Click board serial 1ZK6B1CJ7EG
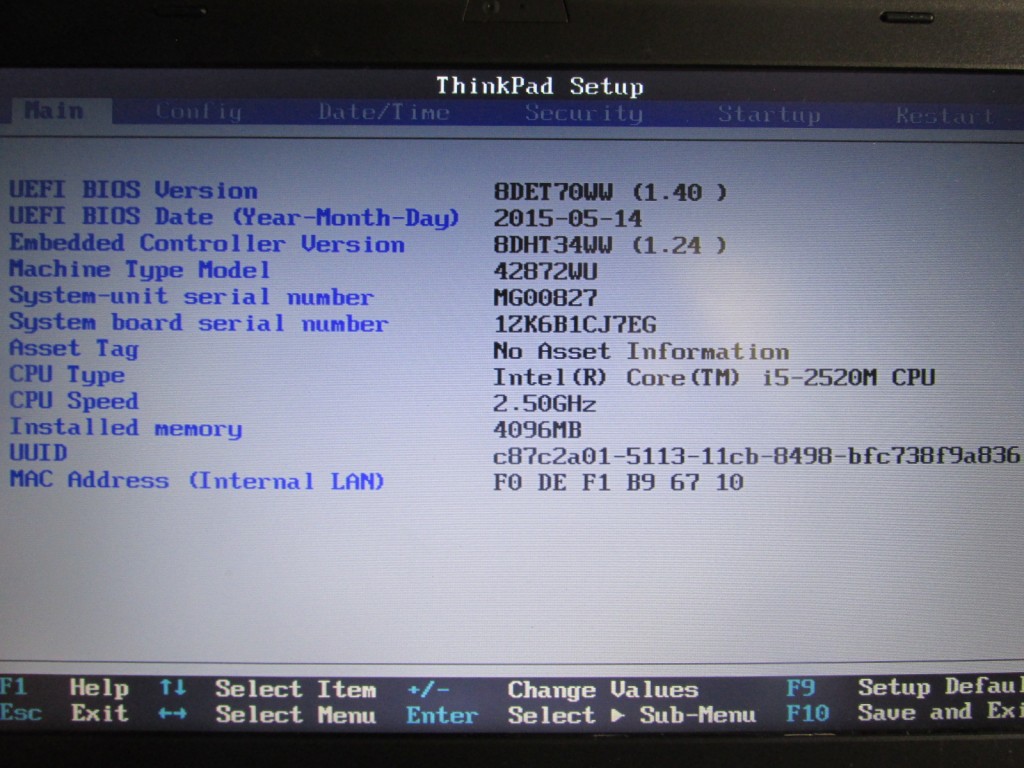 [575, 325]
